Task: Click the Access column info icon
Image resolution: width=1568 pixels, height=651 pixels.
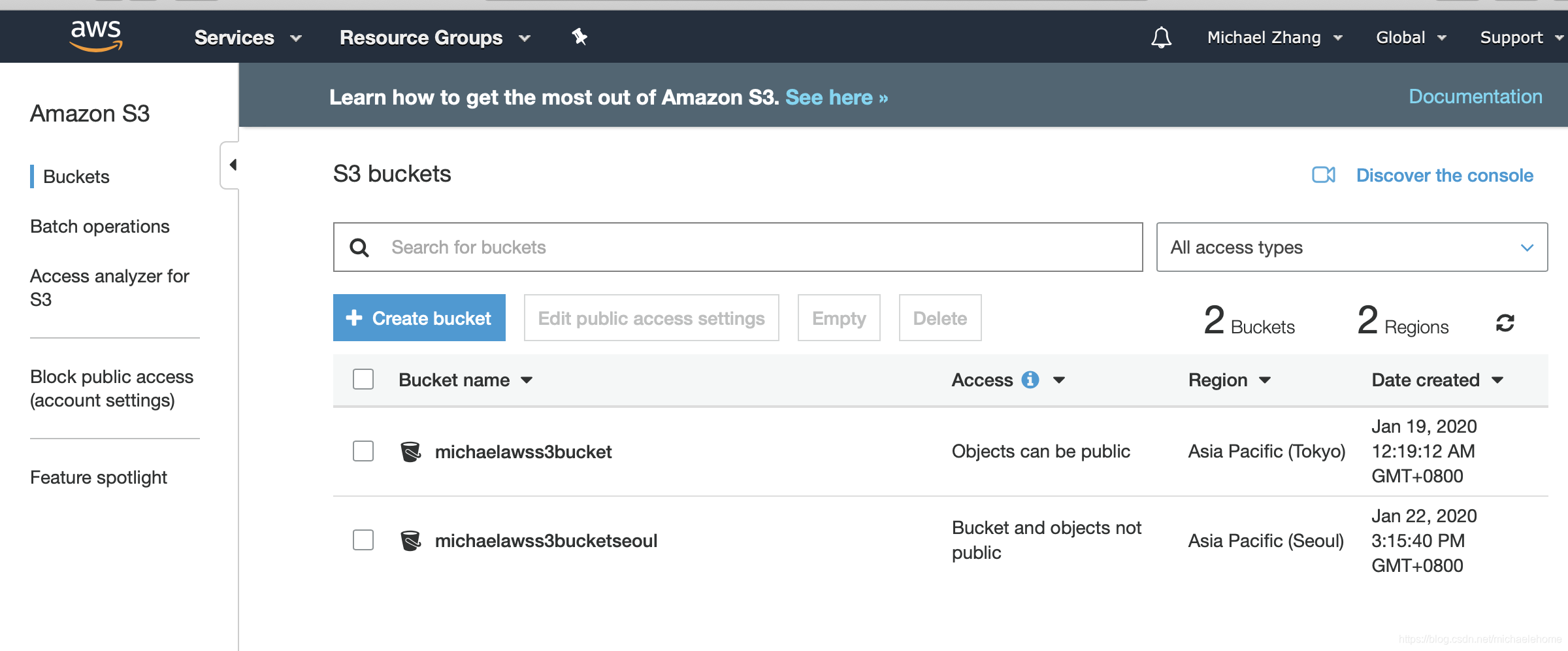Action: click(1030, 380)
